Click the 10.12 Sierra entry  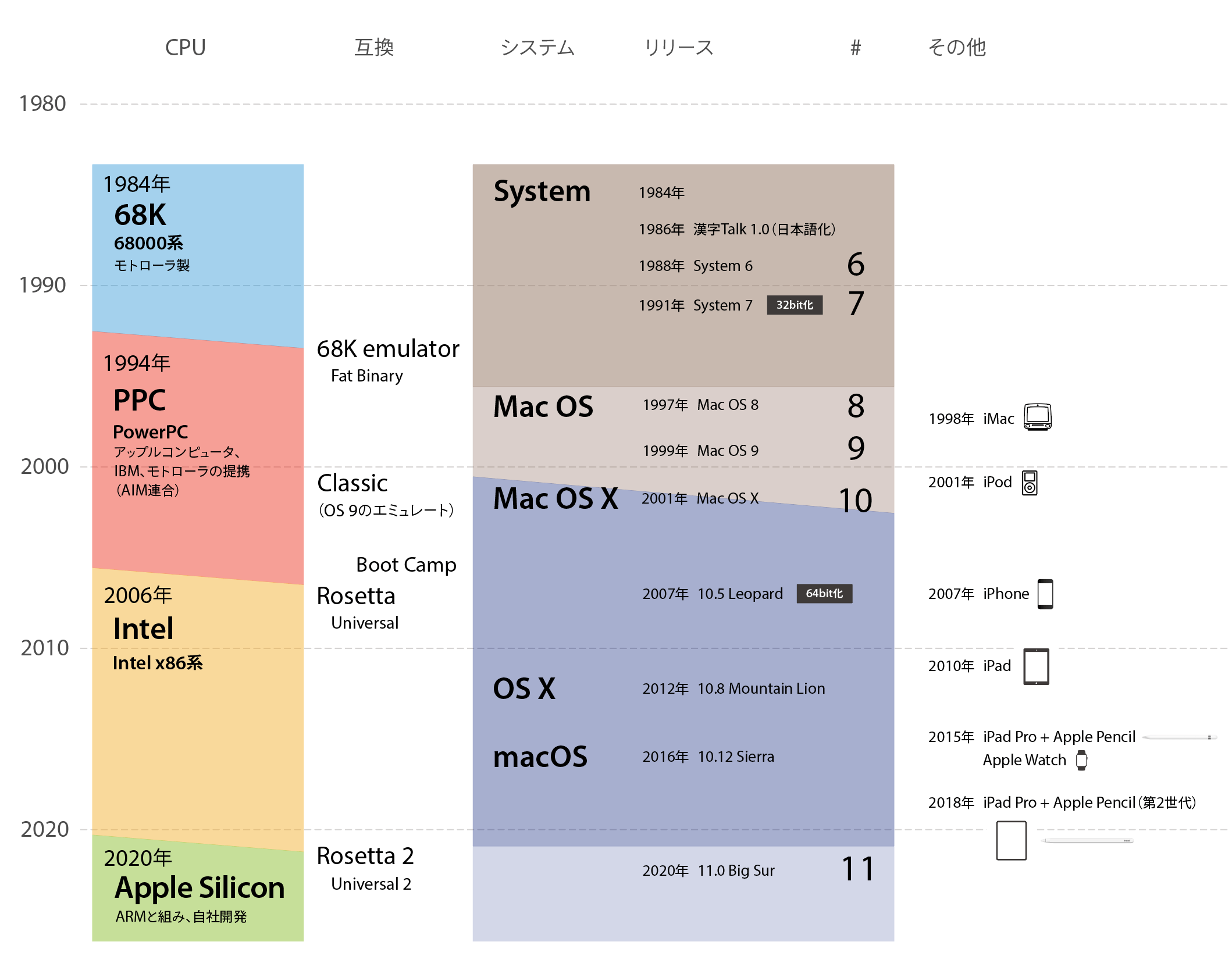736,757
